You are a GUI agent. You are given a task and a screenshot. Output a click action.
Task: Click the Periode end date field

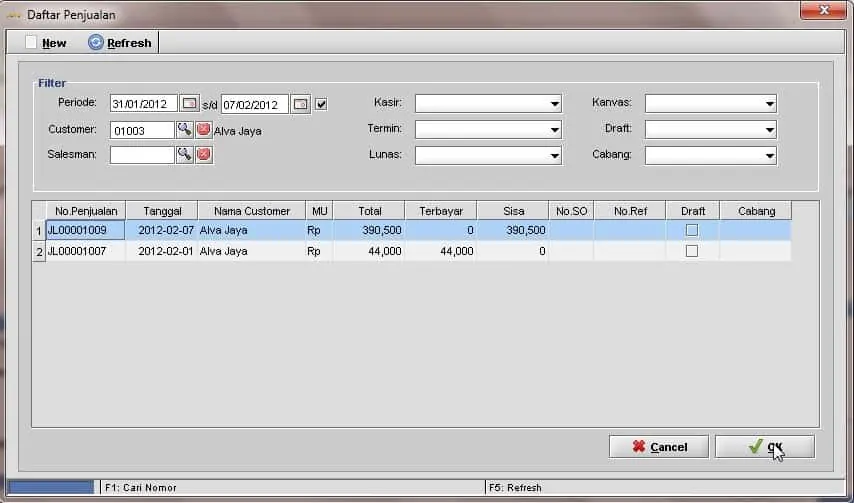point(255,104)
